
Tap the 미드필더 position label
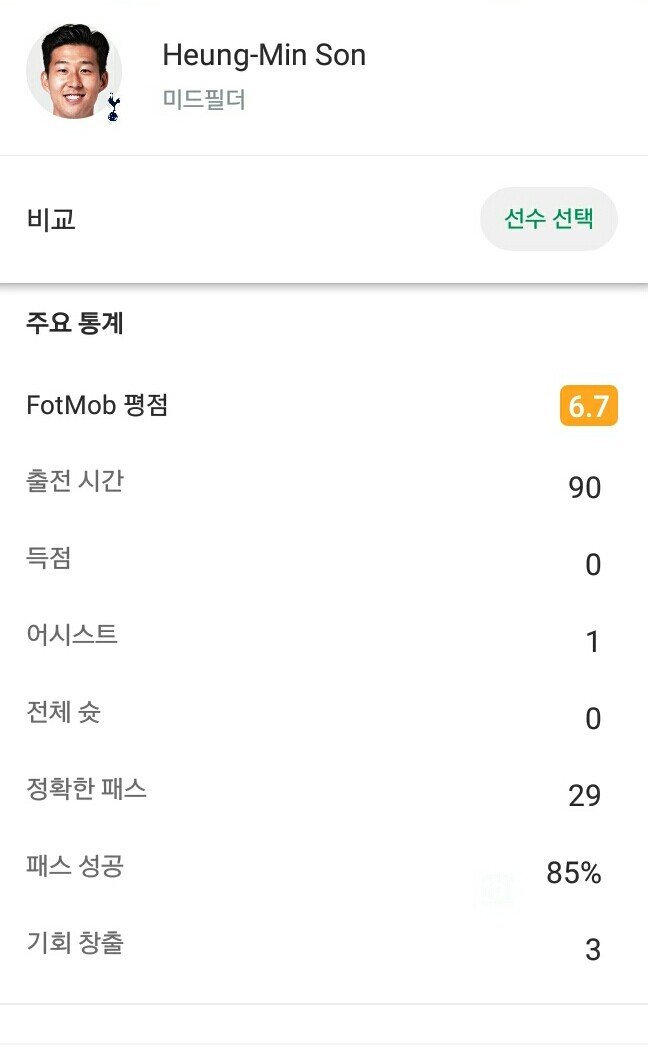(x=204, y=100)
